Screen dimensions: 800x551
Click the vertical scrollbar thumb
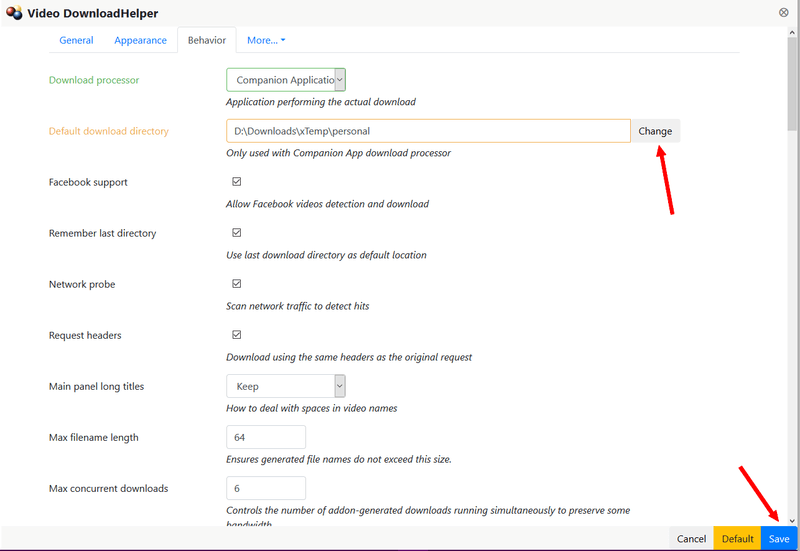792,84
